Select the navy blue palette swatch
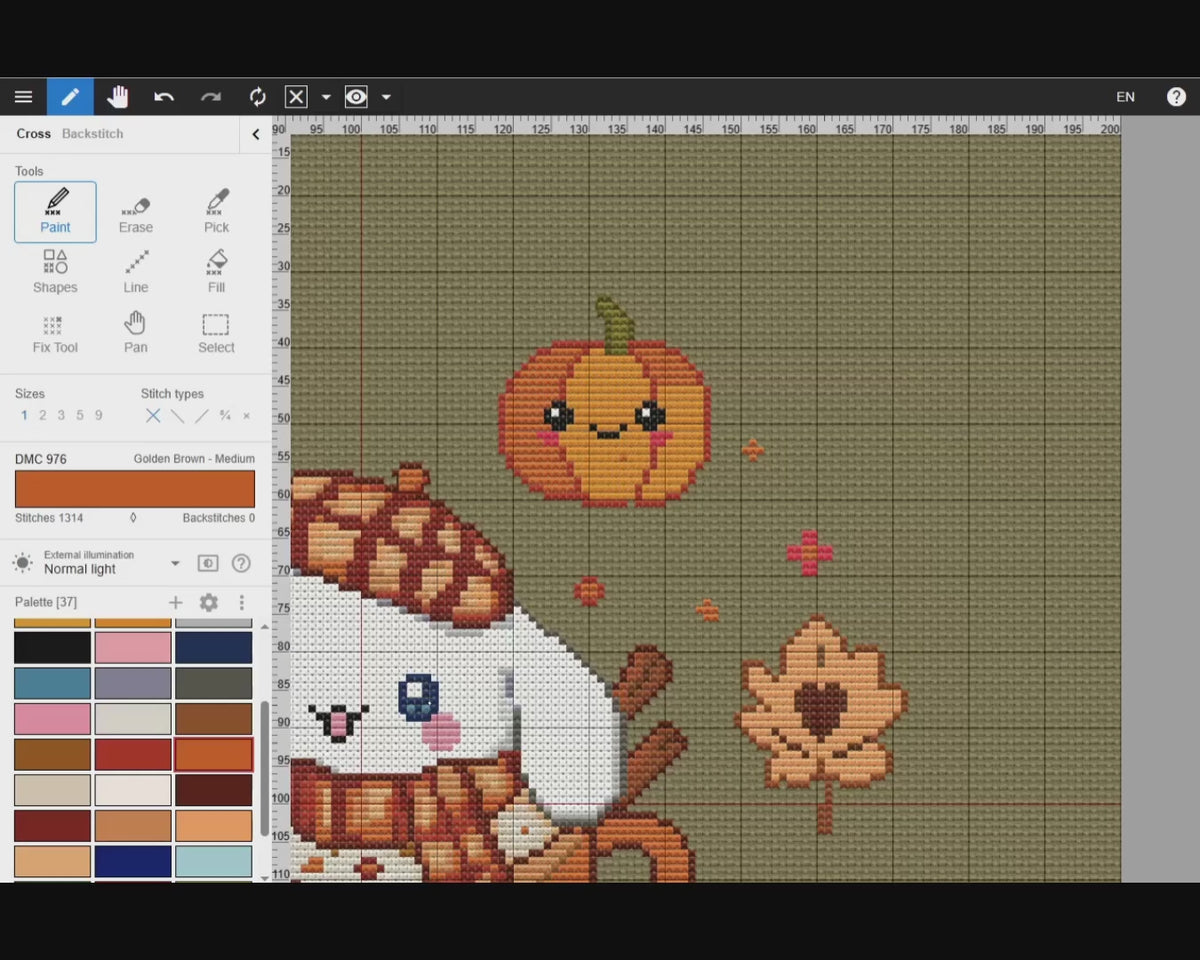1200x960 pixels. coord(214,648)
